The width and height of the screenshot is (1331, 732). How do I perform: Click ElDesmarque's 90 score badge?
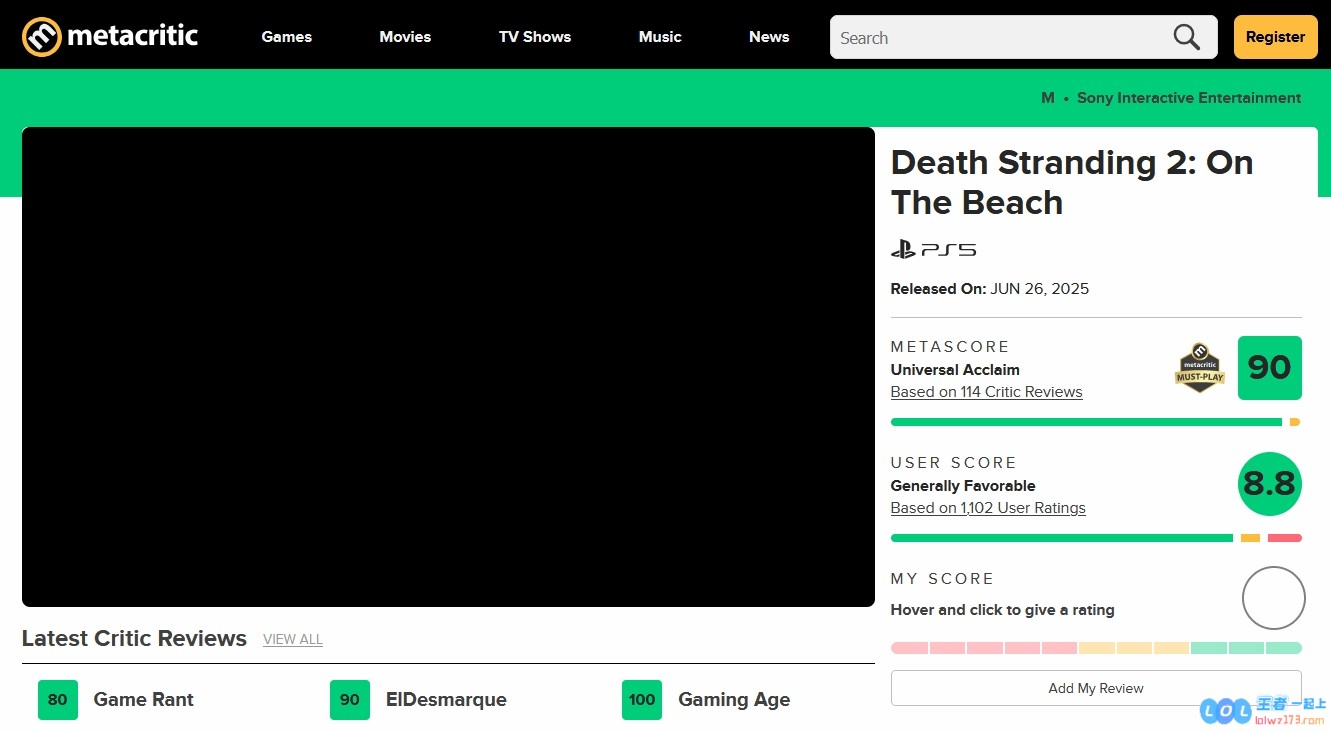[x=350, y=700]
